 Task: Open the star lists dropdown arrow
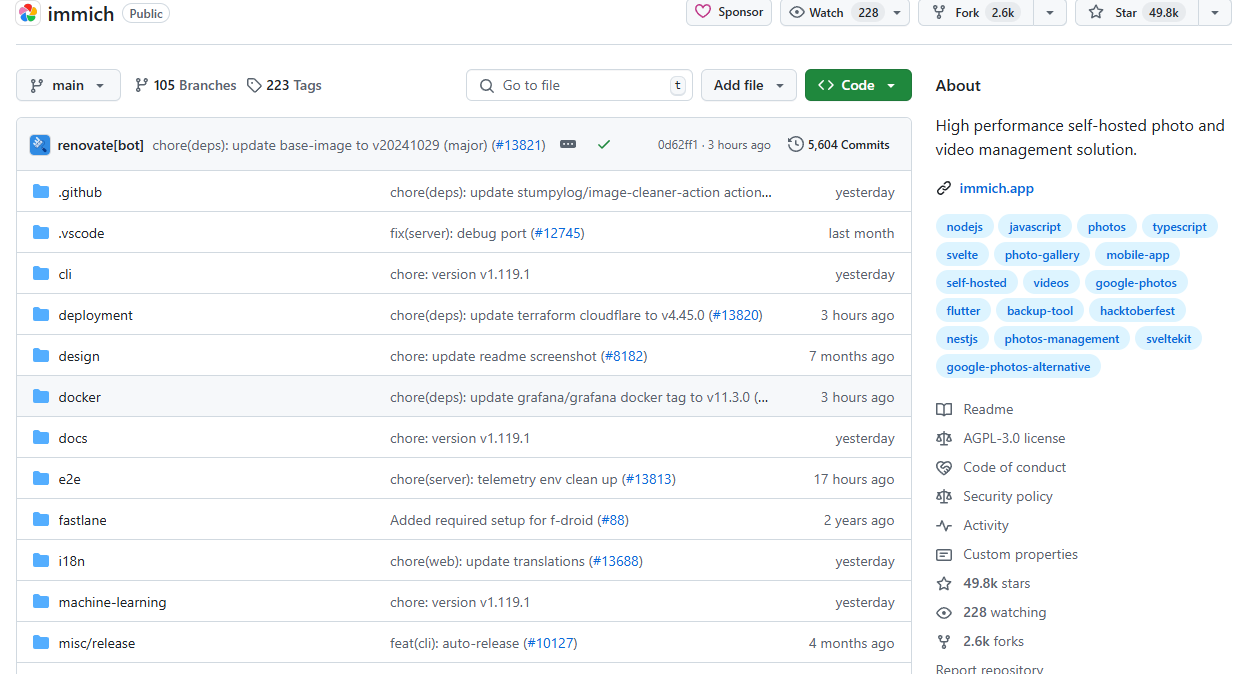pos(1214,13)
